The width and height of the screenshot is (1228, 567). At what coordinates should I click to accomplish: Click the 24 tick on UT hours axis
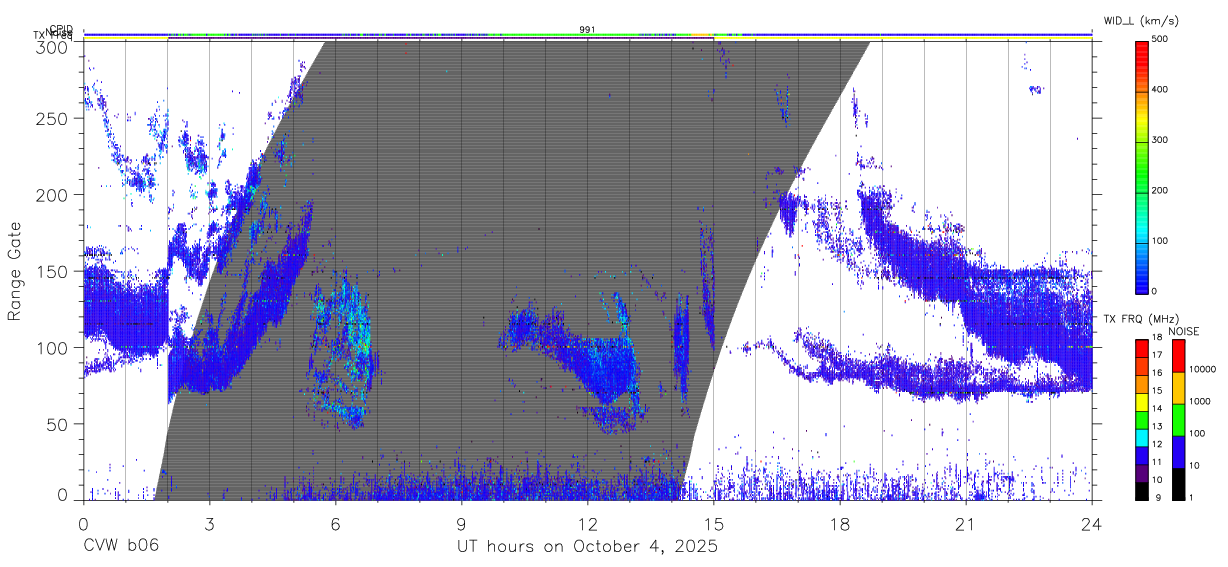[1092, 524]
